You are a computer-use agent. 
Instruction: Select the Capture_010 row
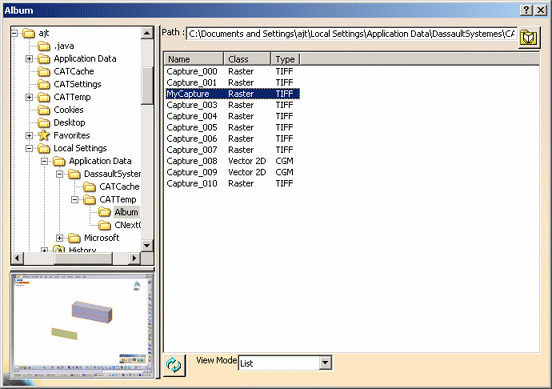[232, 184]
